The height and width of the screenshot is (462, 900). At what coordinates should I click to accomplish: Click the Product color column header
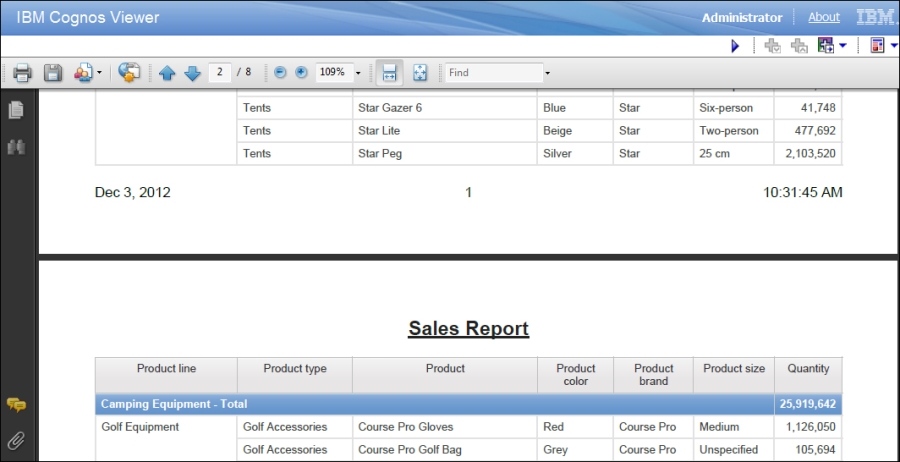click(x=576, y=375)
